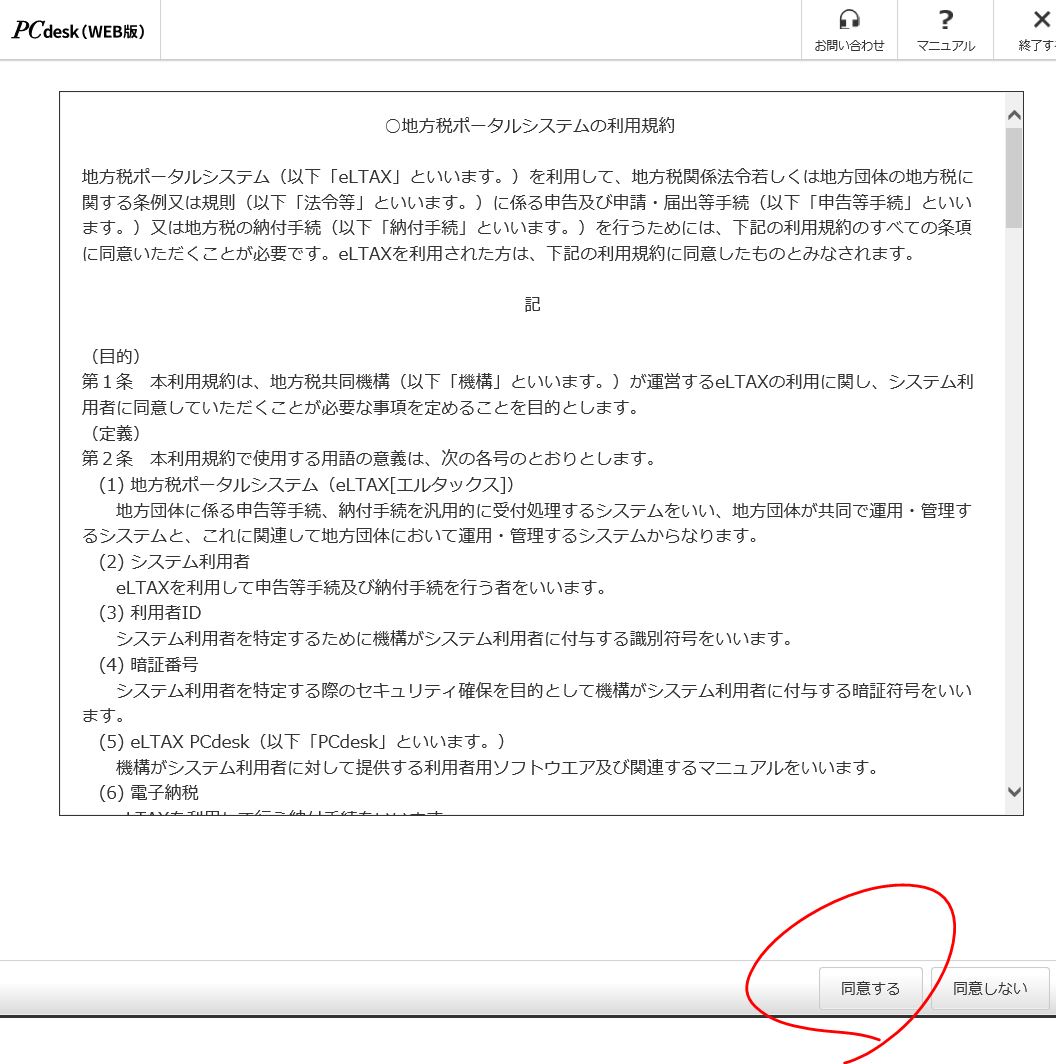Click the お問い合わせ label text
1056x1064 pixels.
pyautogui.click(x=849, y=45)
